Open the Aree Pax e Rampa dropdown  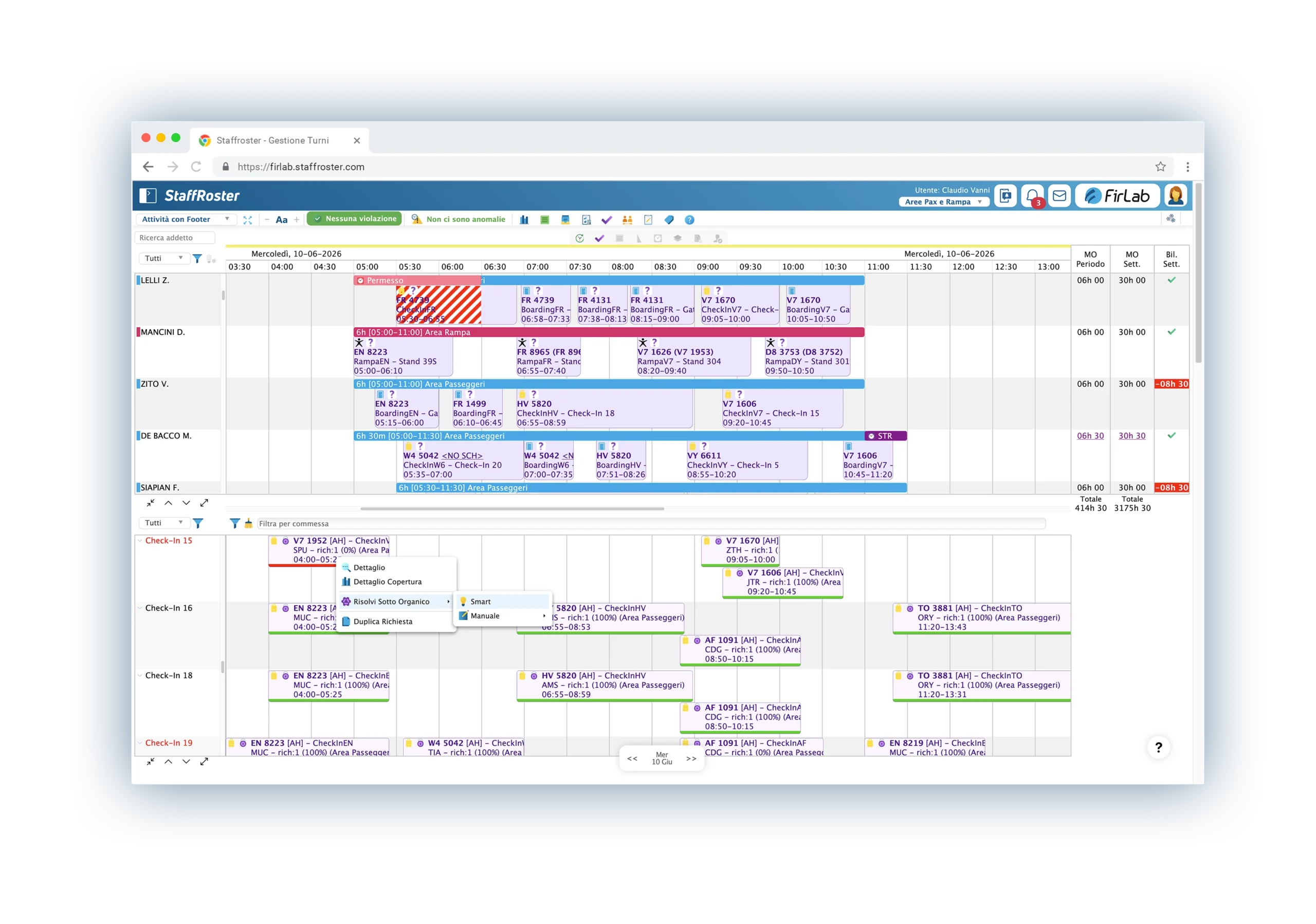click(x=943, y=202)
